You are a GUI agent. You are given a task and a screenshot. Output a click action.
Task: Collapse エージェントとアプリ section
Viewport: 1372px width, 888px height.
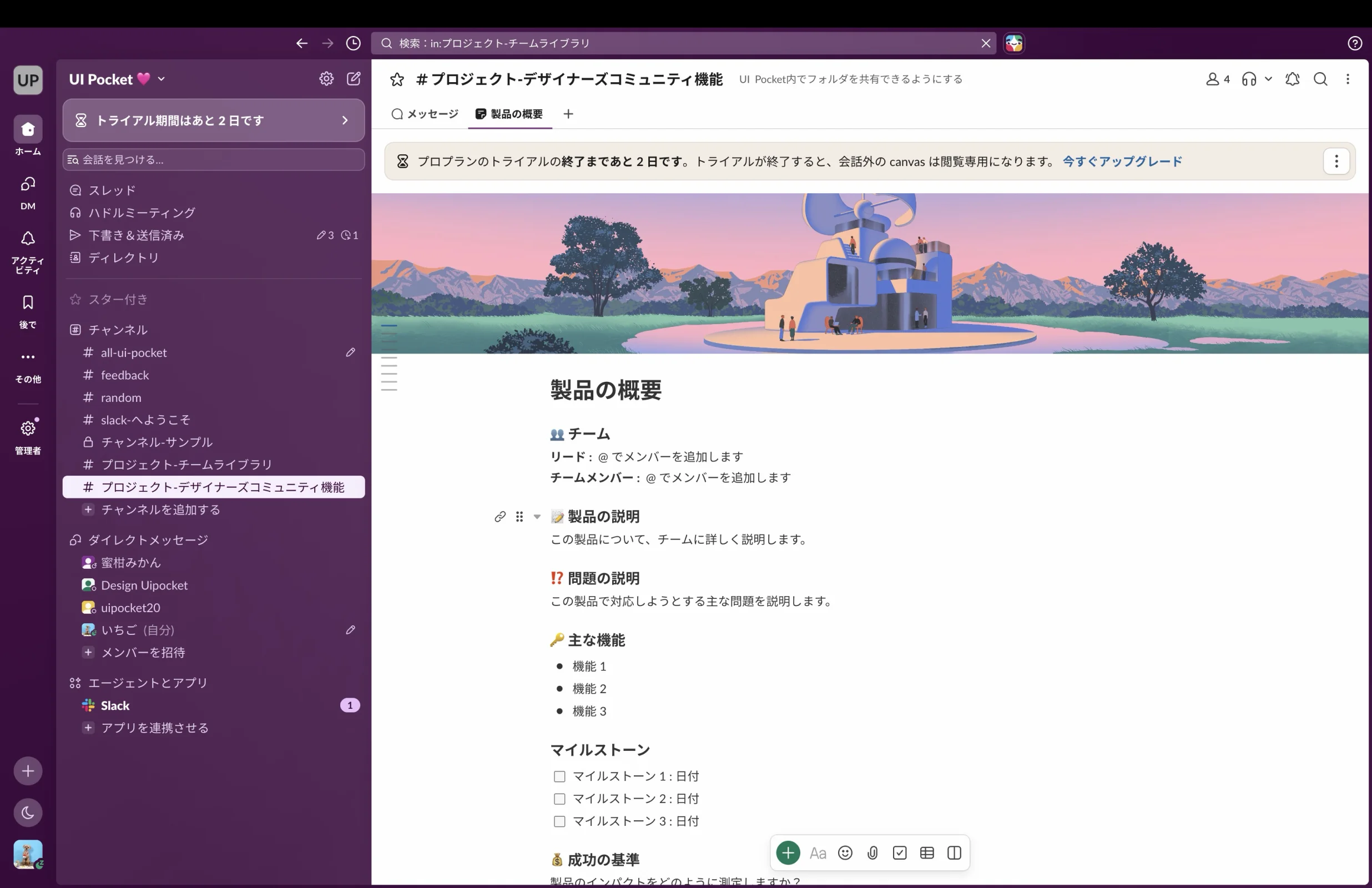click(x=148, y=683)
